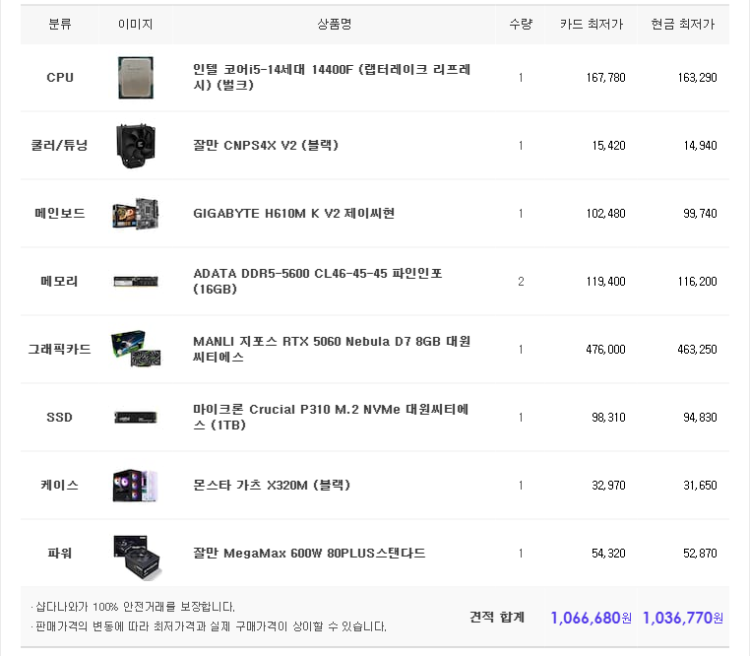Click the card total 1,066,680원

pyautogui.click(x=590, y=618)
